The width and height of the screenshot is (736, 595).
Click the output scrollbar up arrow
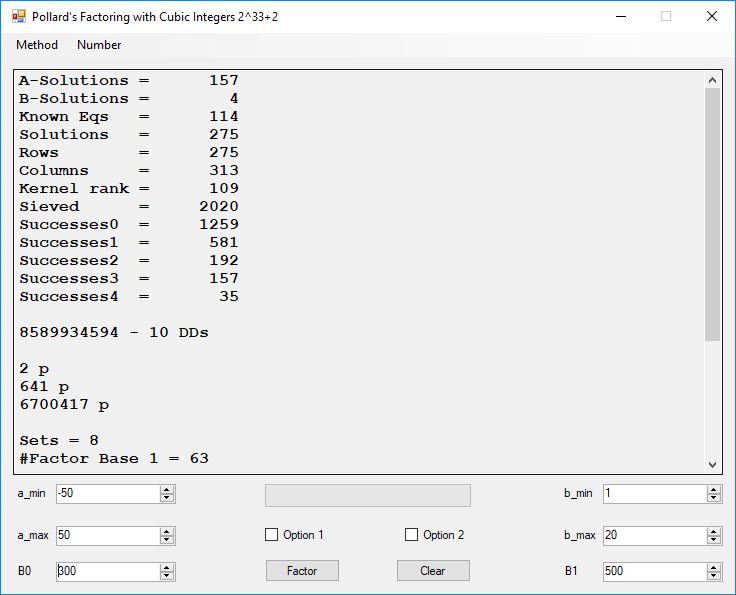[x=712, y=80]
